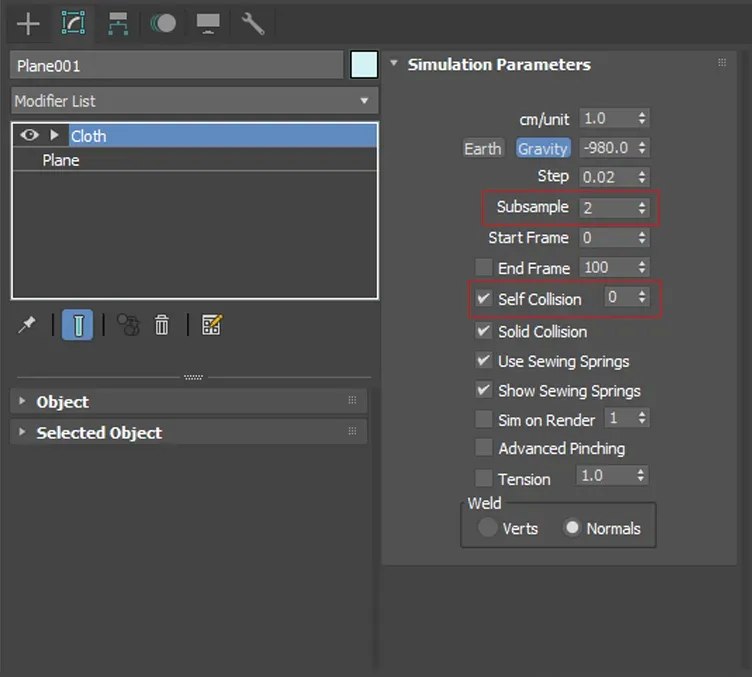The width and height of the screenshot is (752, 677).
Task: Enable the Sim on Render checkbox
Action: click(x=483, y=419)
